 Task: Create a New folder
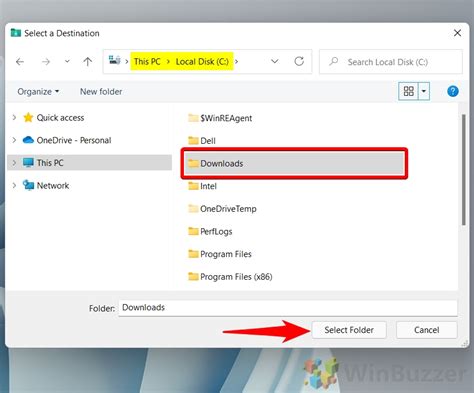click(101, 92)
